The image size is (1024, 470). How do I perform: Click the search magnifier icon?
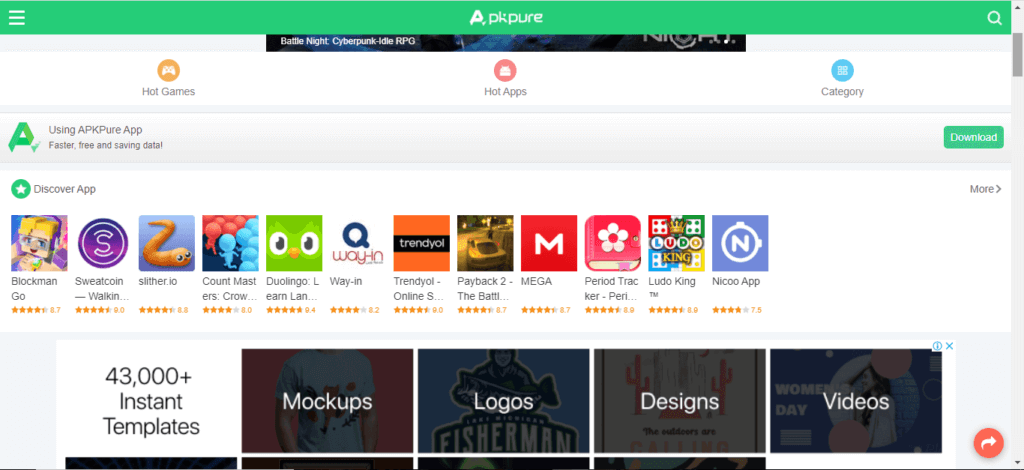coord(994,18)
